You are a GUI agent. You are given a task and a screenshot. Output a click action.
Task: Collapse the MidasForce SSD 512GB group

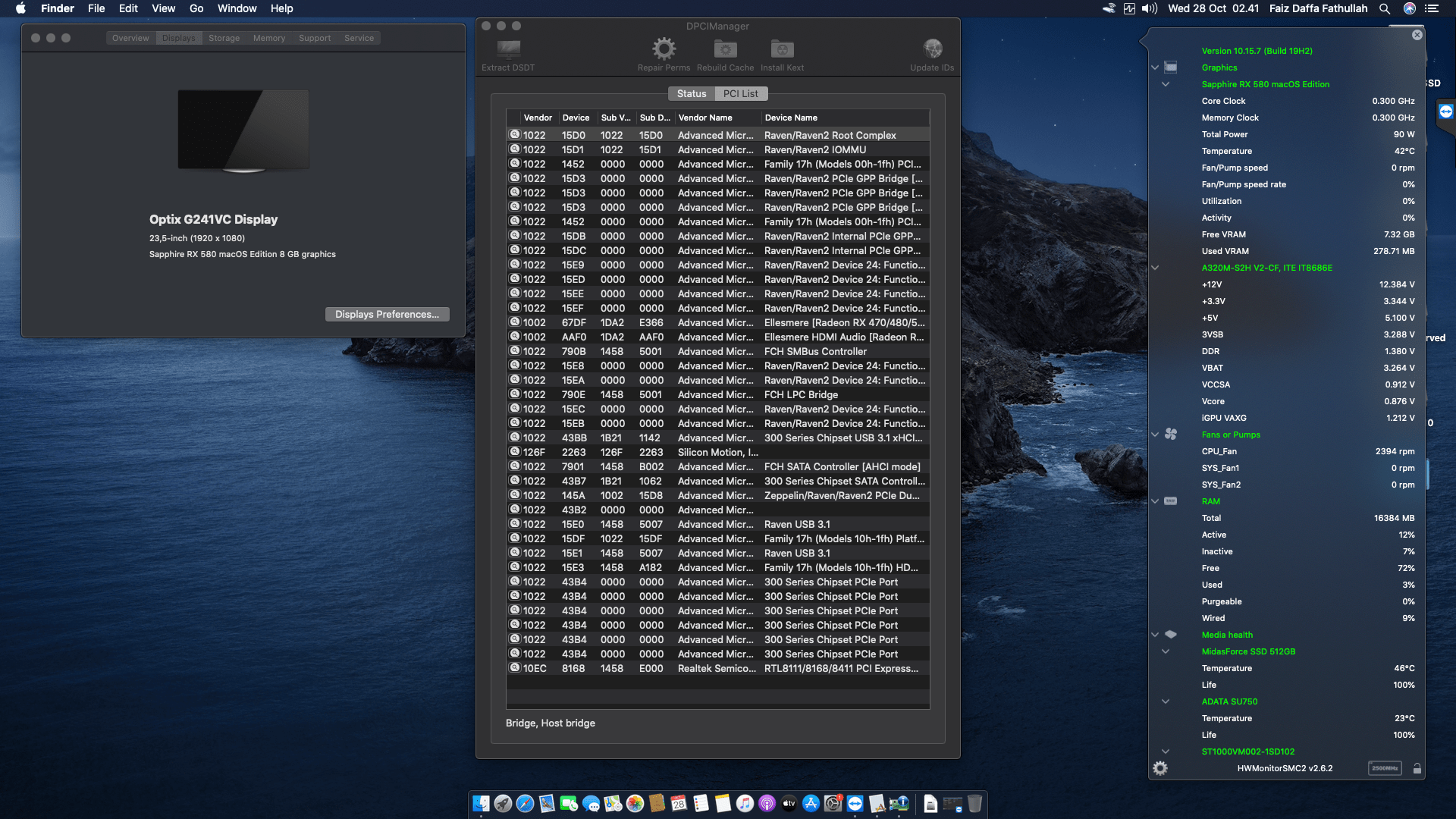tap(1166, 651)
